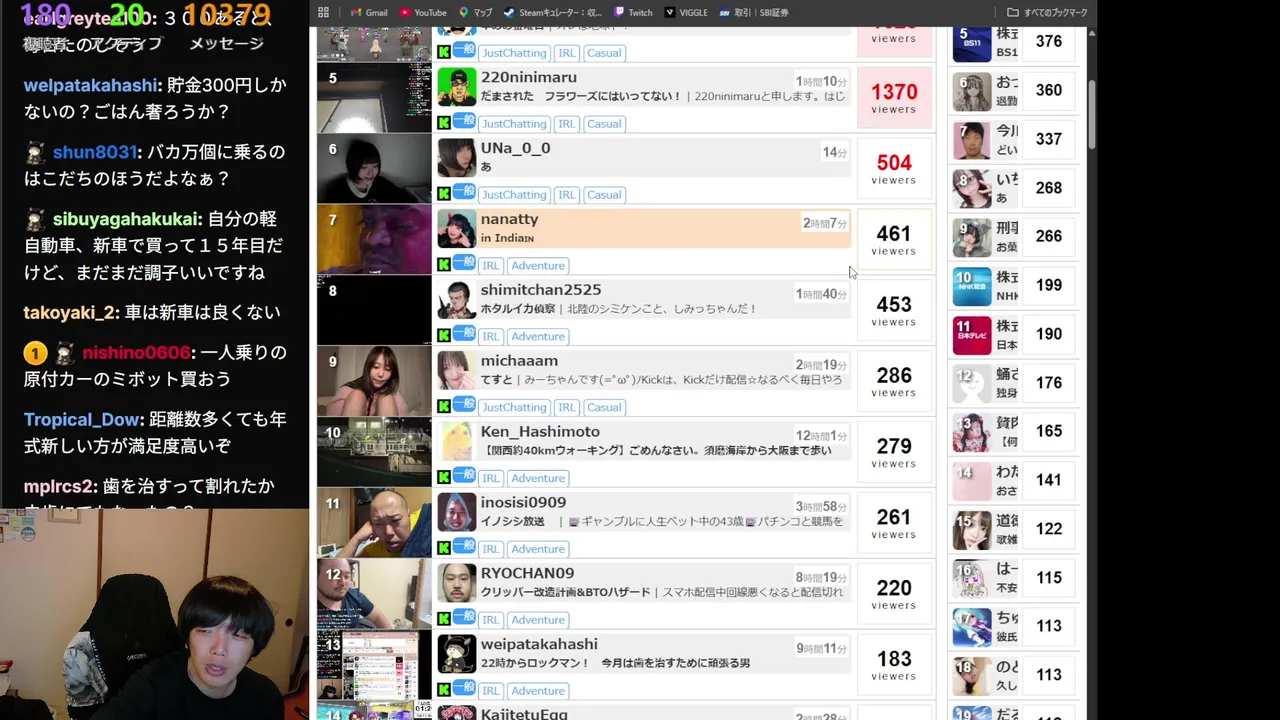
Task: Select Adventure tag in weipatakahashi's row
Action: [x=538, y=691]
